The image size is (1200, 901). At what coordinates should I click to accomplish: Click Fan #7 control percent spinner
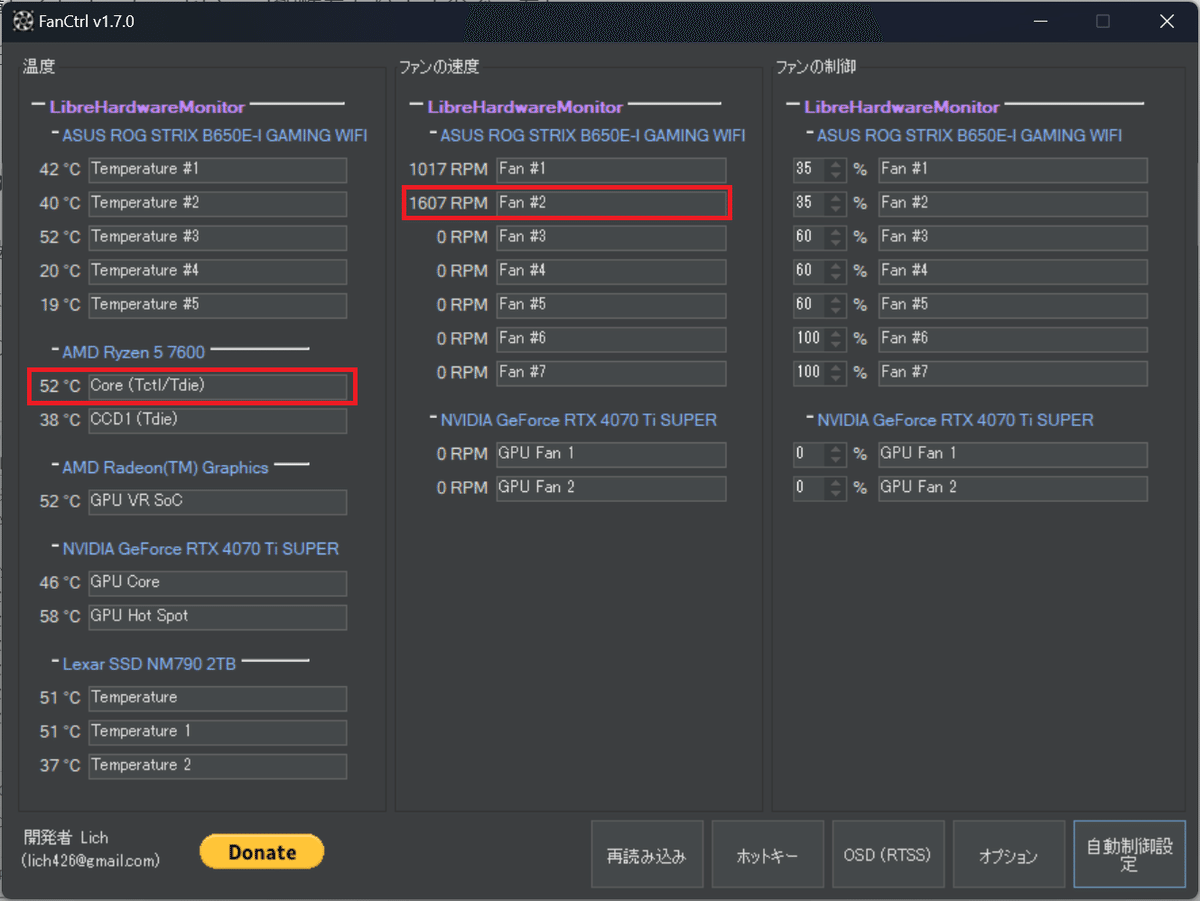tap(820, 374)
